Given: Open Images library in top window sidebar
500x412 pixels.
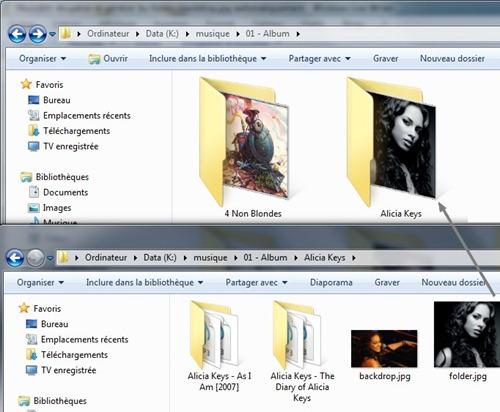Looking at the screenshot, I should (49, 208).
